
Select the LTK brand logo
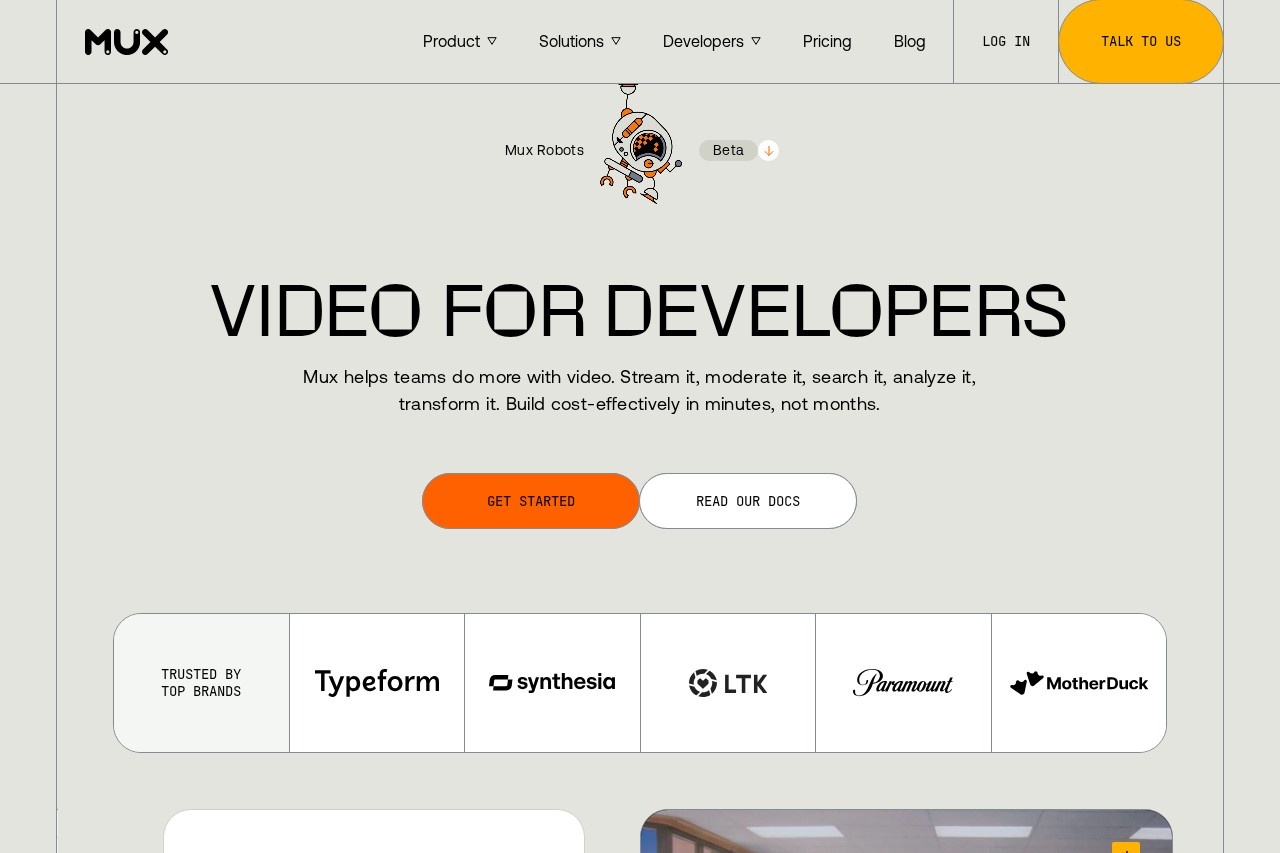click(728, 683)
